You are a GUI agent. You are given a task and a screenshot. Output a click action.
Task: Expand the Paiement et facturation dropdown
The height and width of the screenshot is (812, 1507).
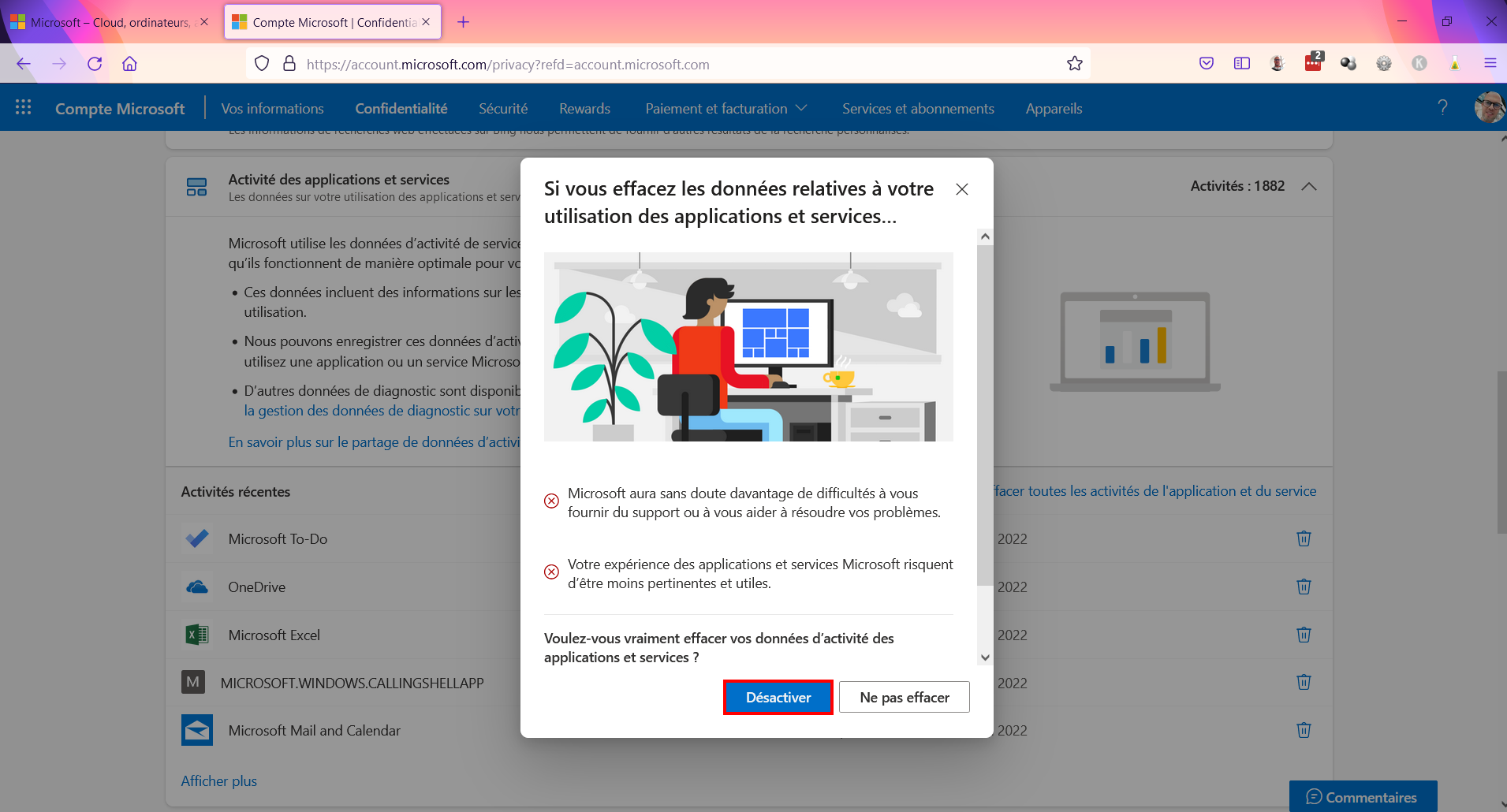point(726,109)
